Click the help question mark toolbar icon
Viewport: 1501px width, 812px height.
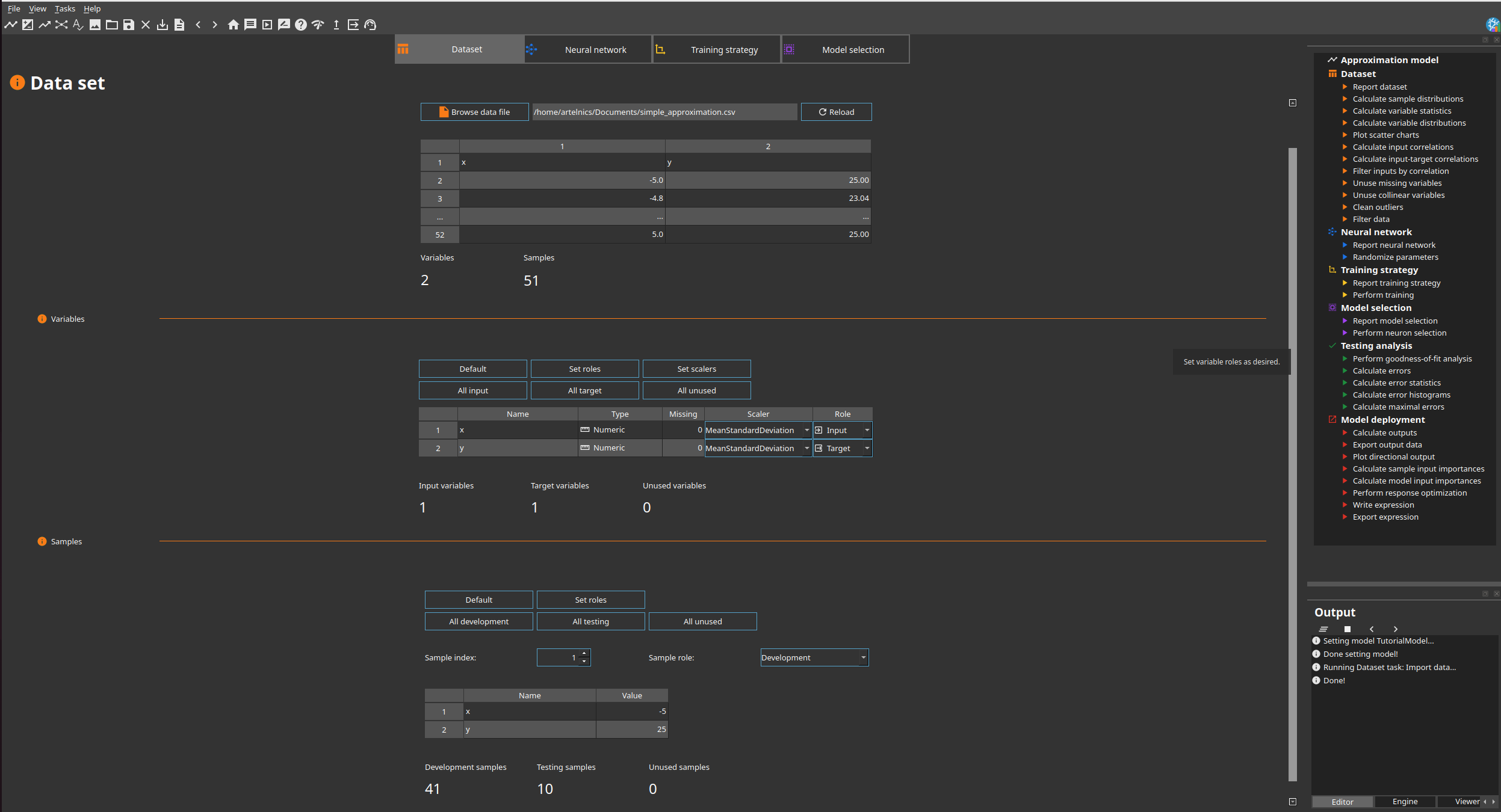[x=301, y=25]
